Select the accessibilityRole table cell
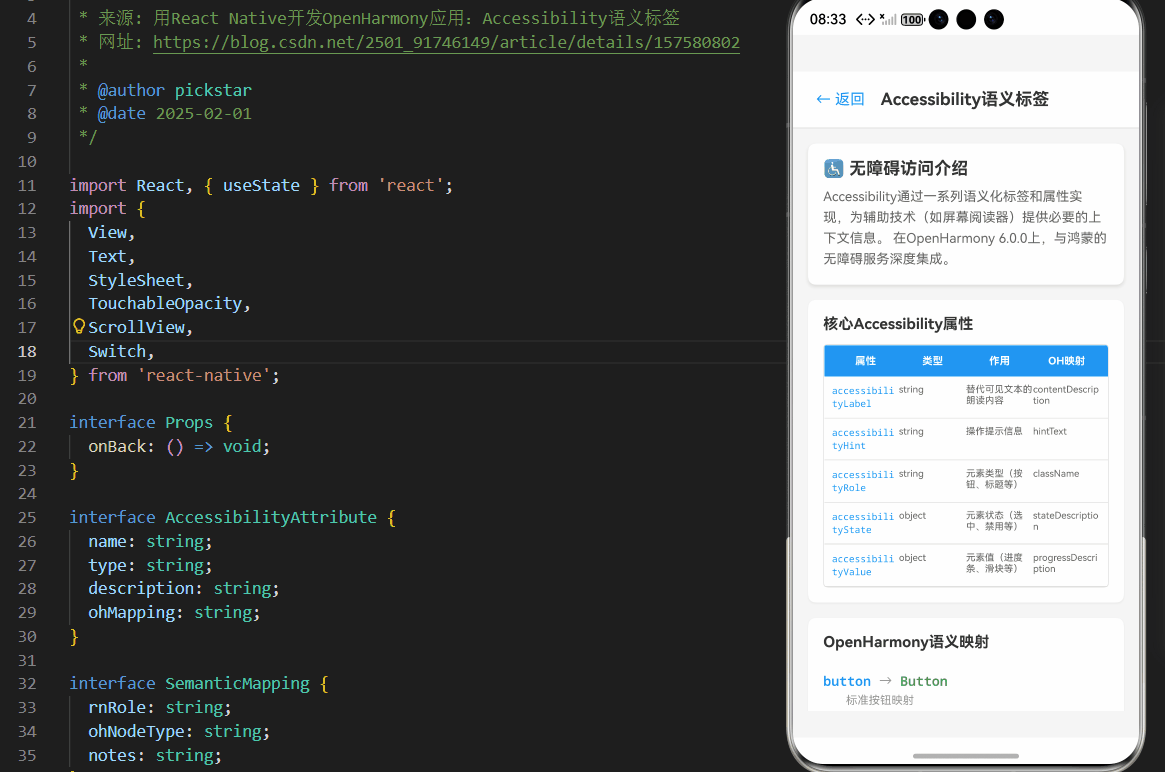This screenshot has height=772, width=1165. pos(863,481)
